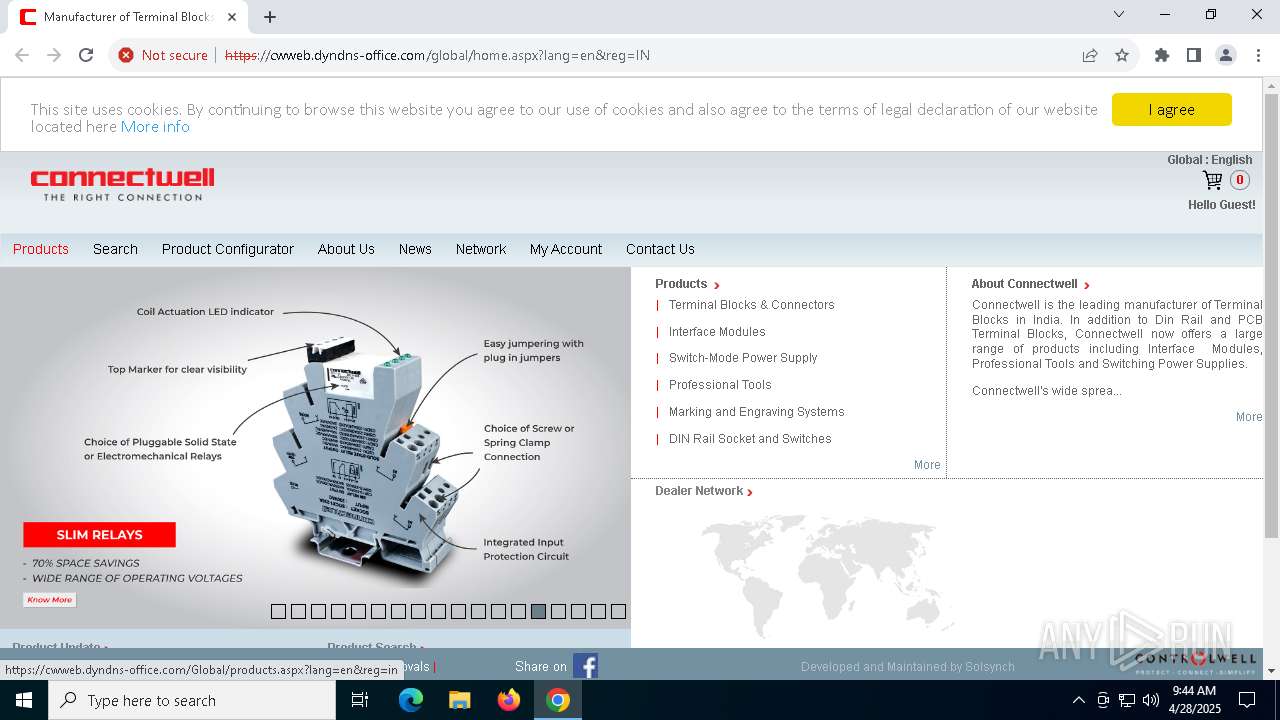Screen dimensions: 1280x720
Task: Open the tab search chevron
Action: tap(1119, 14)
